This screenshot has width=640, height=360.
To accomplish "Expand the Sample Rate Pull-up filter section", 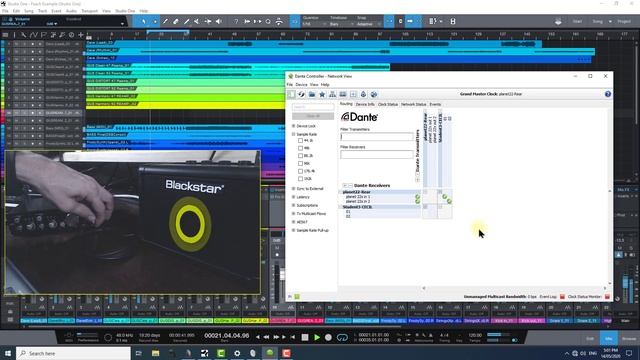I will (293, 230).
